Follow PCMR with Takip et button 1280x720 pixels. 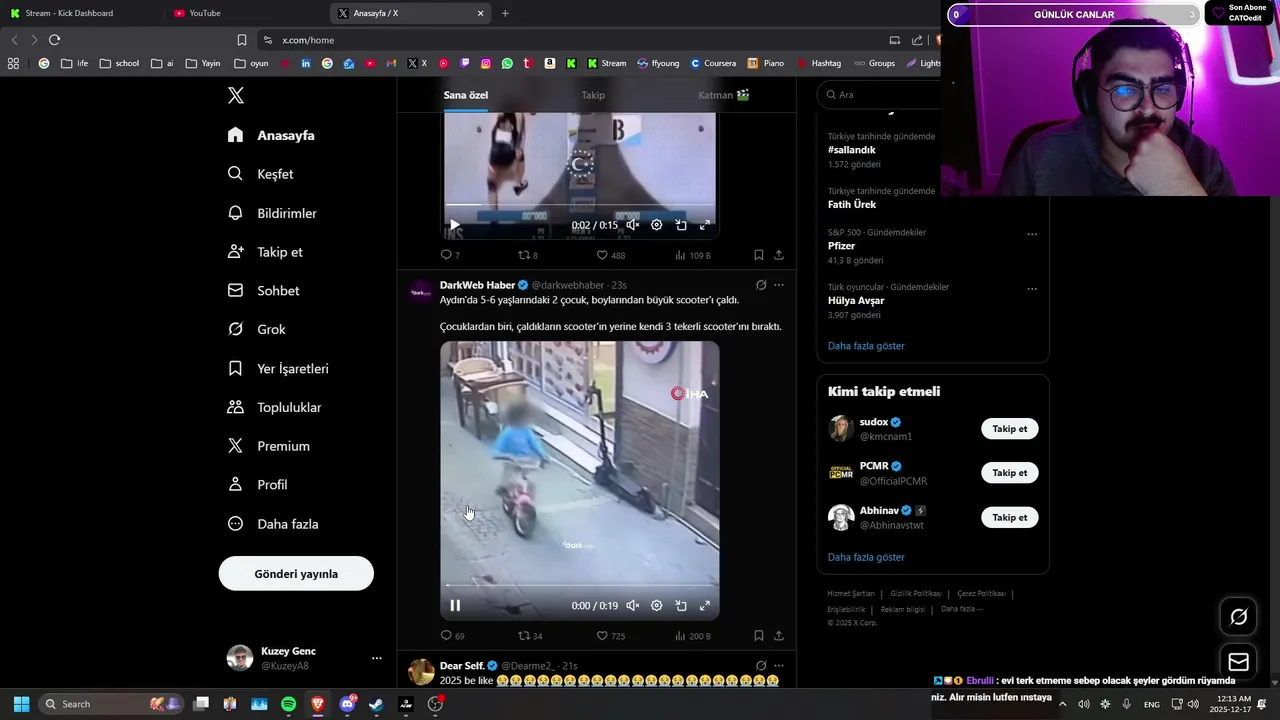click(x=1010, y=473)
